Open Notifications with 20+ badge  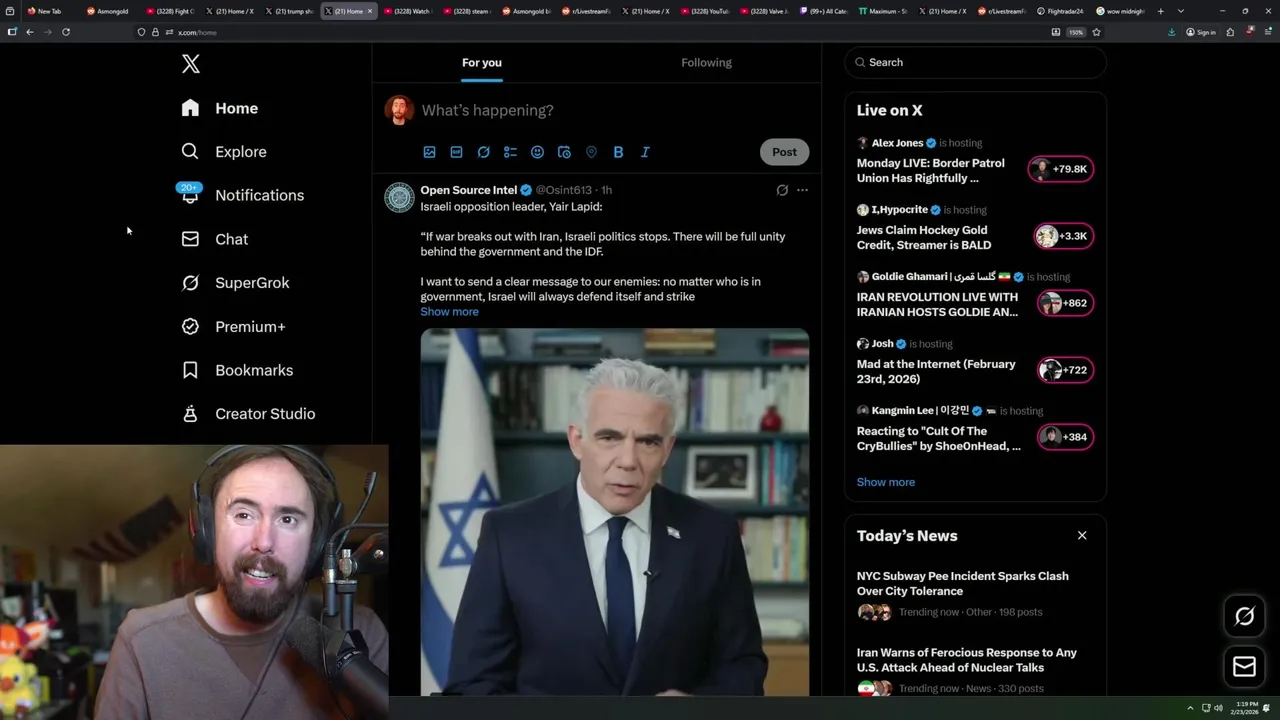pos(242,195)
